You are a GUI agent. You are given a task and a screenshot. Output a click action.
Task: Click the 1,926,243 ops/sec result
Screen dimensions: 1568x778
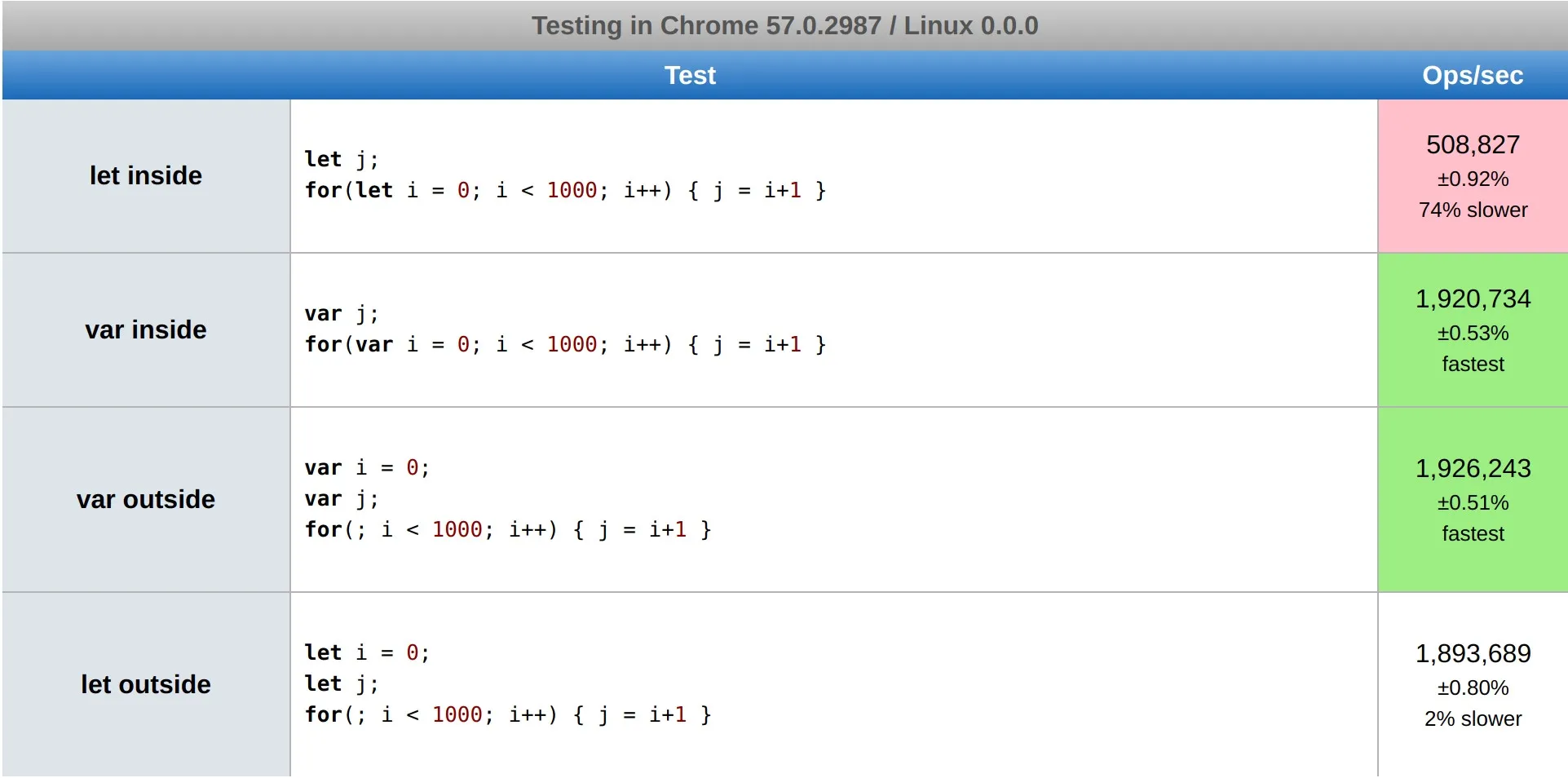coord(1473,468)
